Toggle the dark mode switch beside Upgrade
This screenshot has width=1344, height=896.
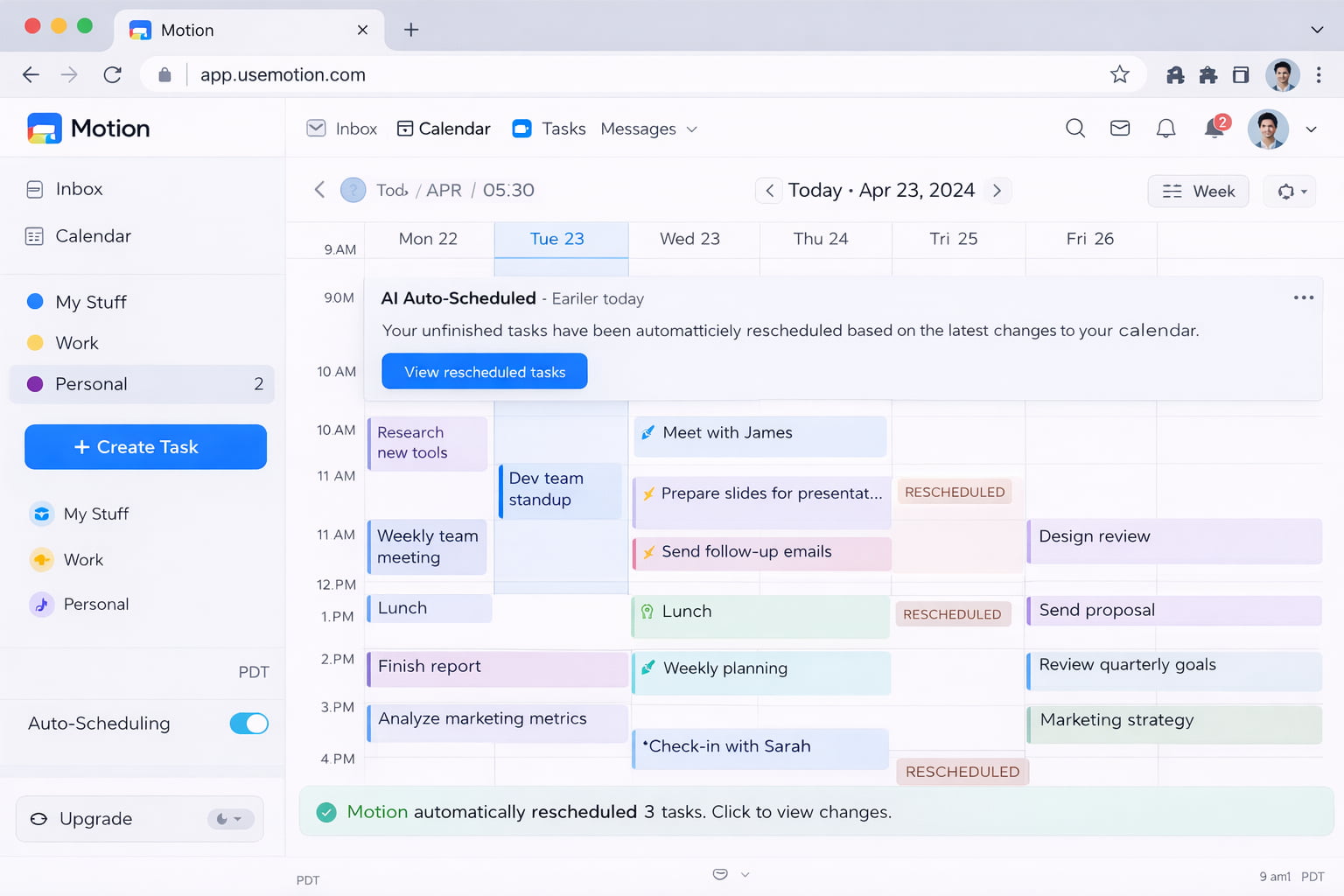coord(230,819)
